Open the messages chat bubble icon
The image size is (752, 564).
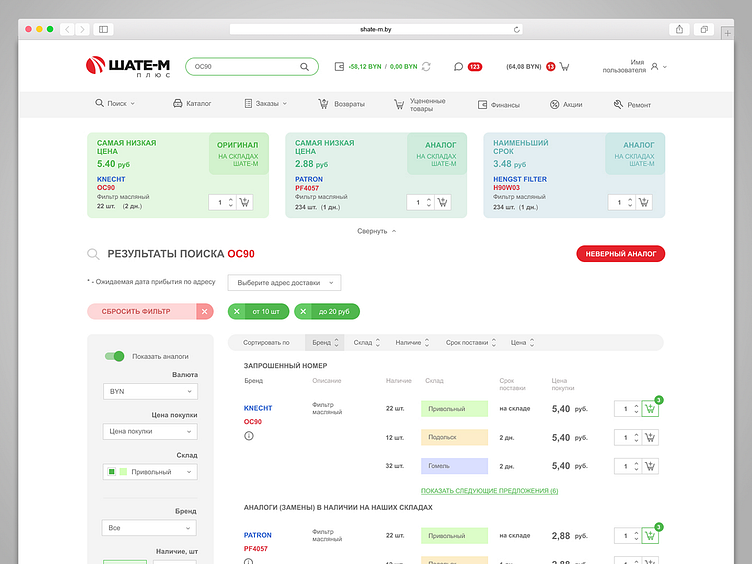point(458,67)
